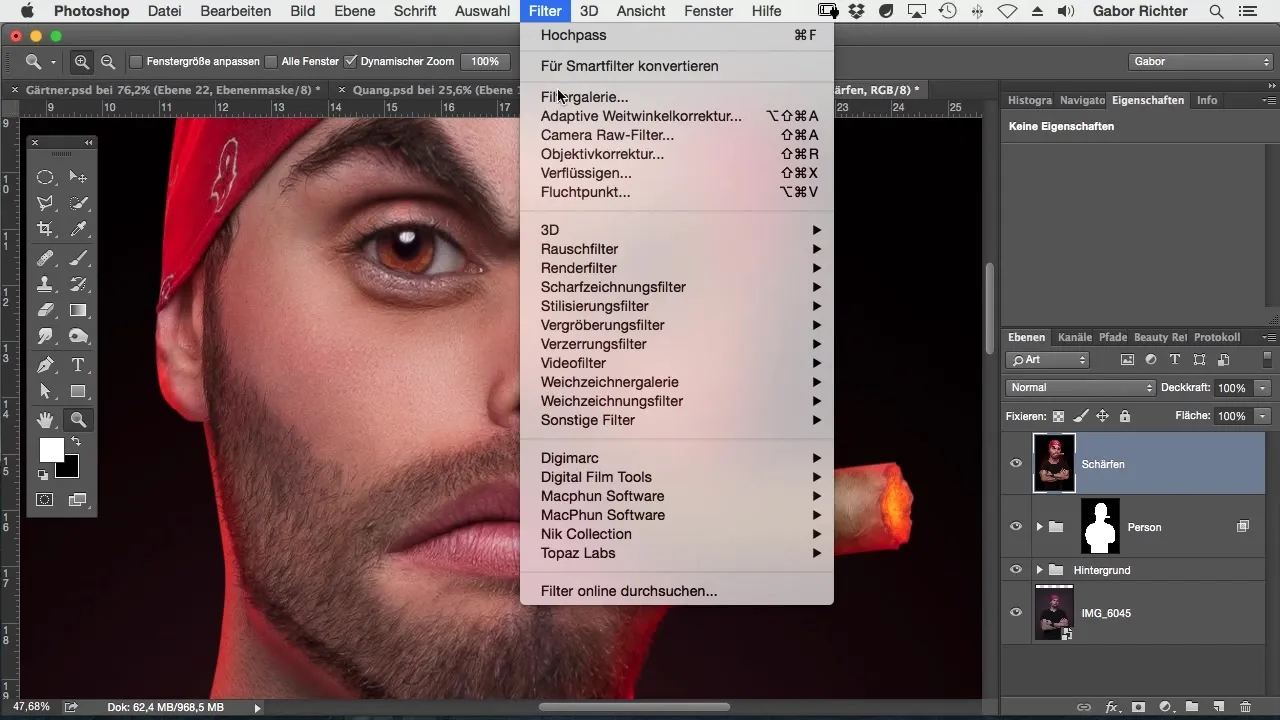Change screen mode in toolbox
This screenshot has width=1280, height=720.
[x=78, y=500]
